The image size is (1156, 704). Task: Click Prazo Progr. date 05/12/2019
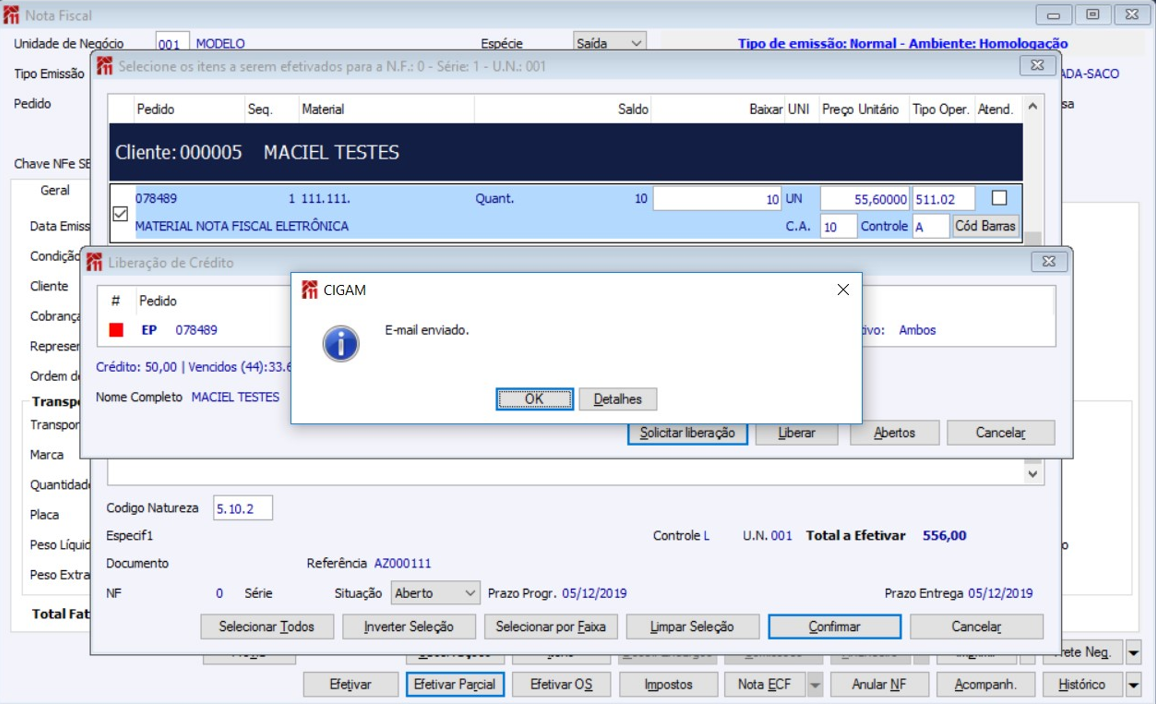[x=594, y=593]
